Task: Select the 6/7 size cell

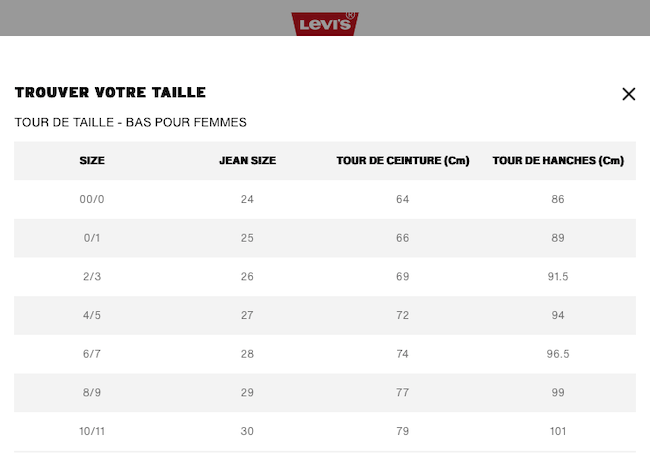Action: tap(92, 354)
